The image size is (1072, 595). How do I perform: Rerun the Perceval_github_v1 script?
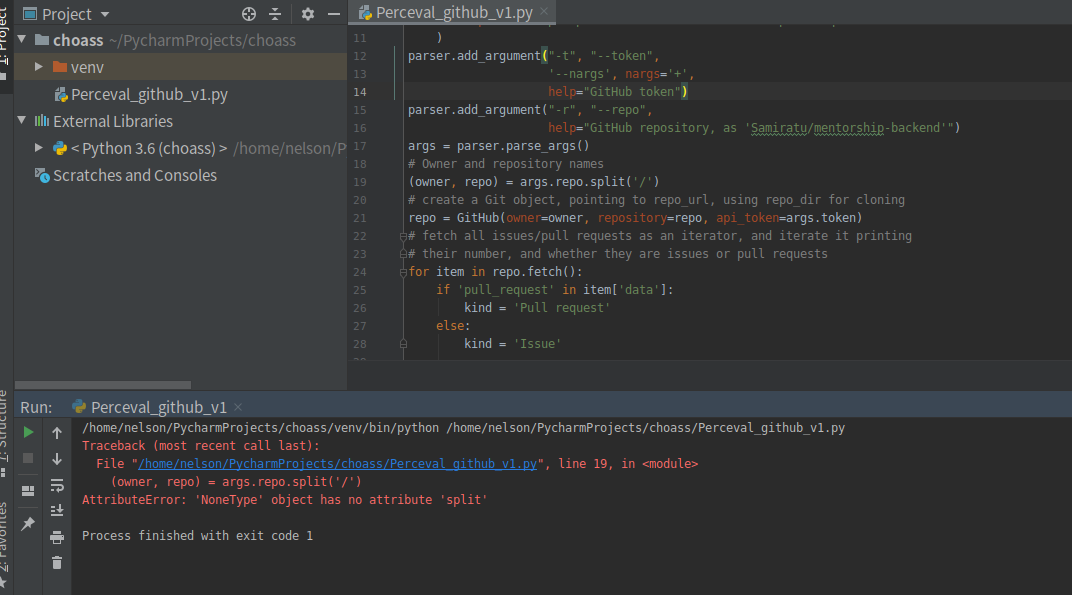pos(28,432)
